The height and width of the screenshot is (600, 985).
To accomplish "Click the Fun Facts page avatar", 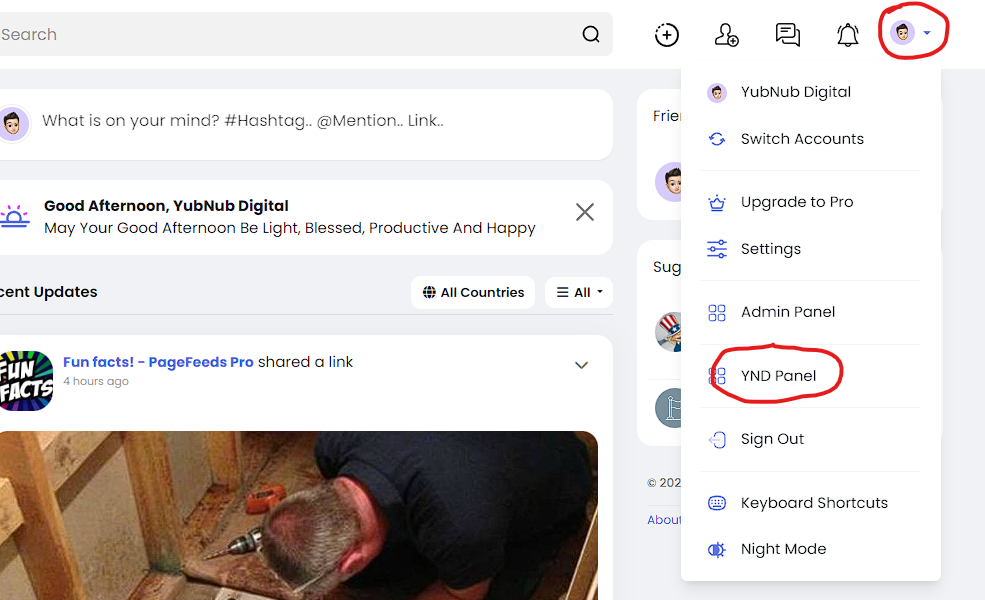I will pyautogui.click(x=26, y=381).
